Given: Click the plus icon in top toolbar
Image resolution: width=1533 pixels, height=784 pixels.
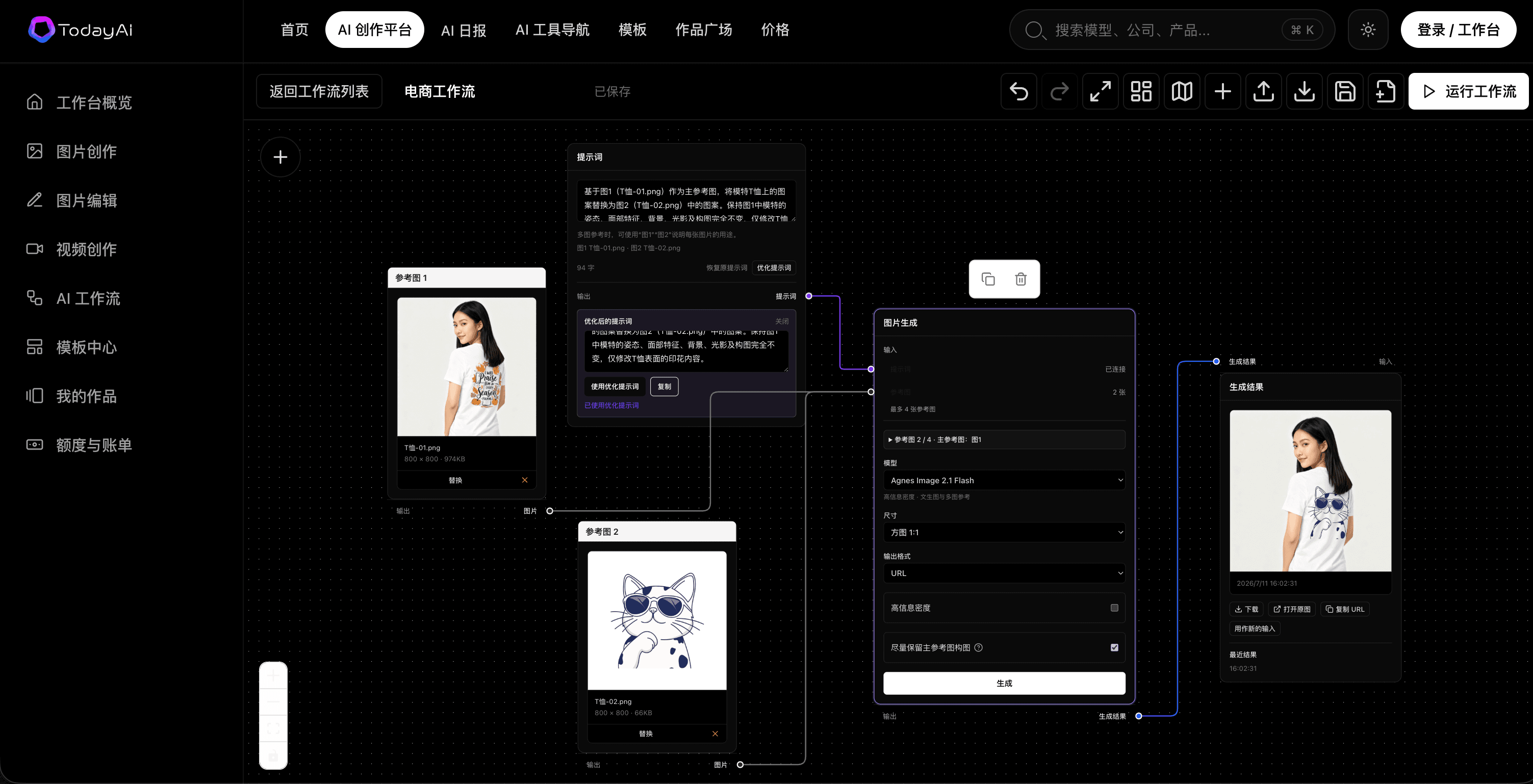Looking at the screenshot, I should pyautogui.click(x=1222, y=92).
